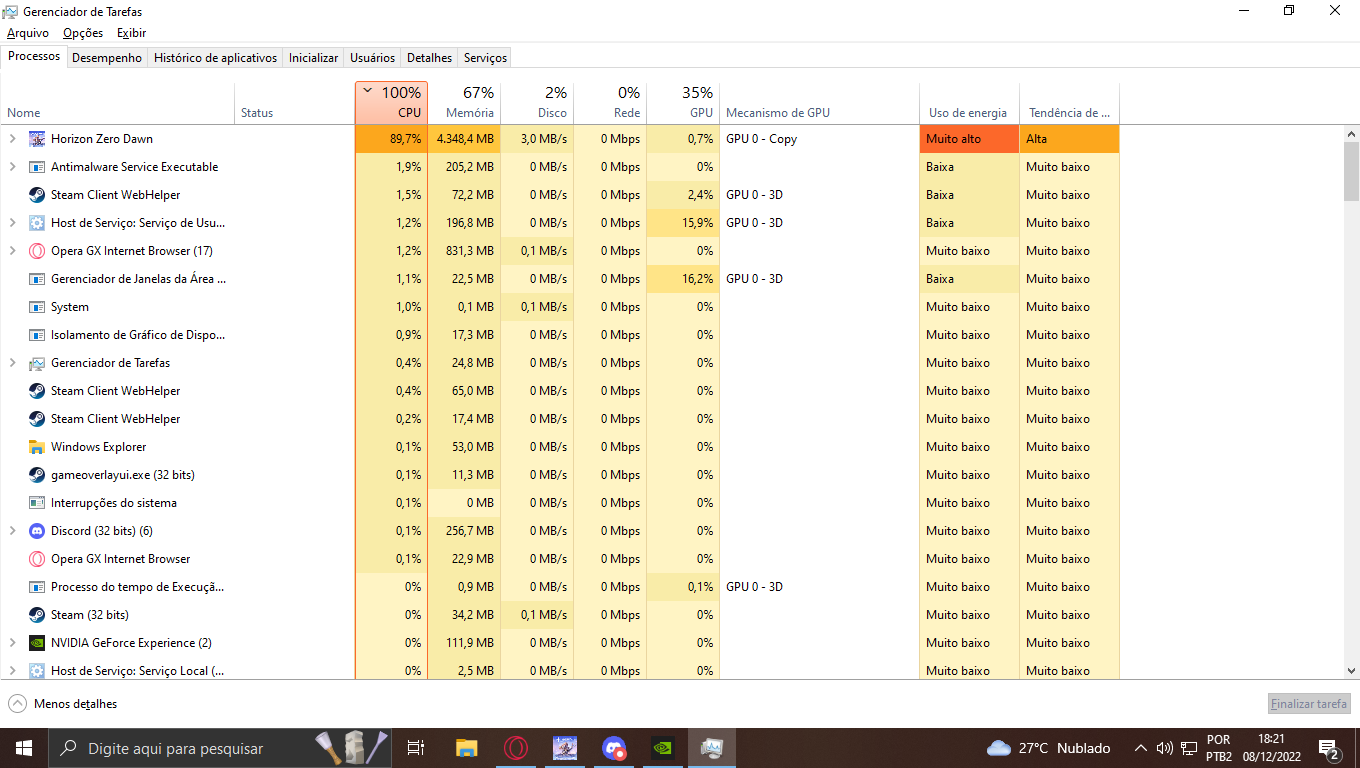Switch to the Histórico de aplicativos tab
1360x768 pixels.
click(215, 58)
